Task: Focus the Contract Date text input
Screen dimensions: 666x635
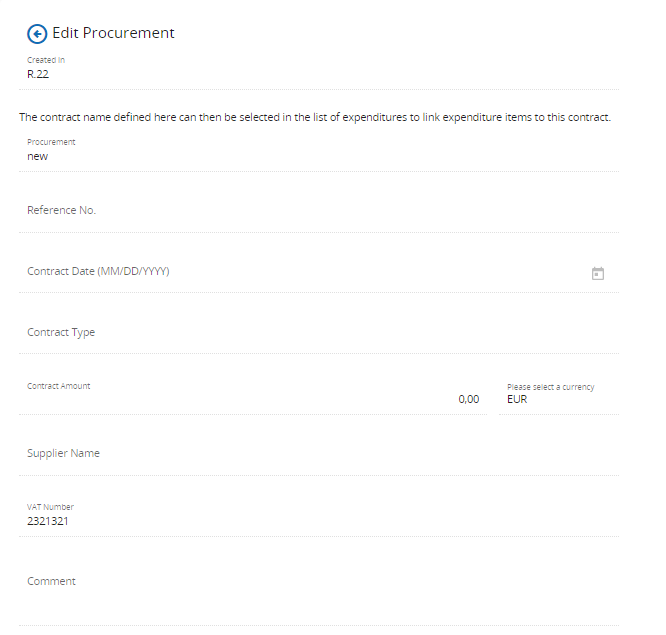Action: tap(300, 272)
